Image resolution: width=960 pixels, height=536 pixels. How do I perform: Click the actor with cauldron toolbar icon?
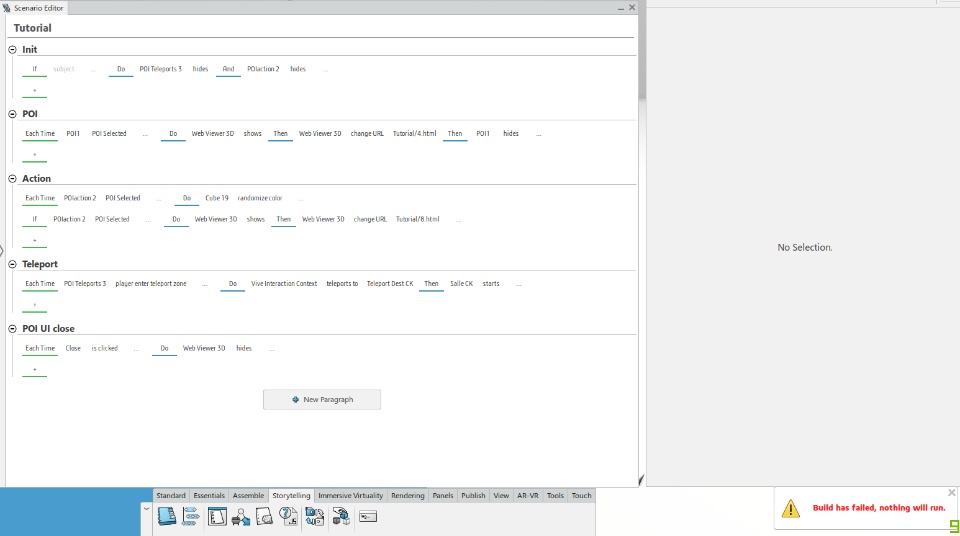[x=241, y=517]
